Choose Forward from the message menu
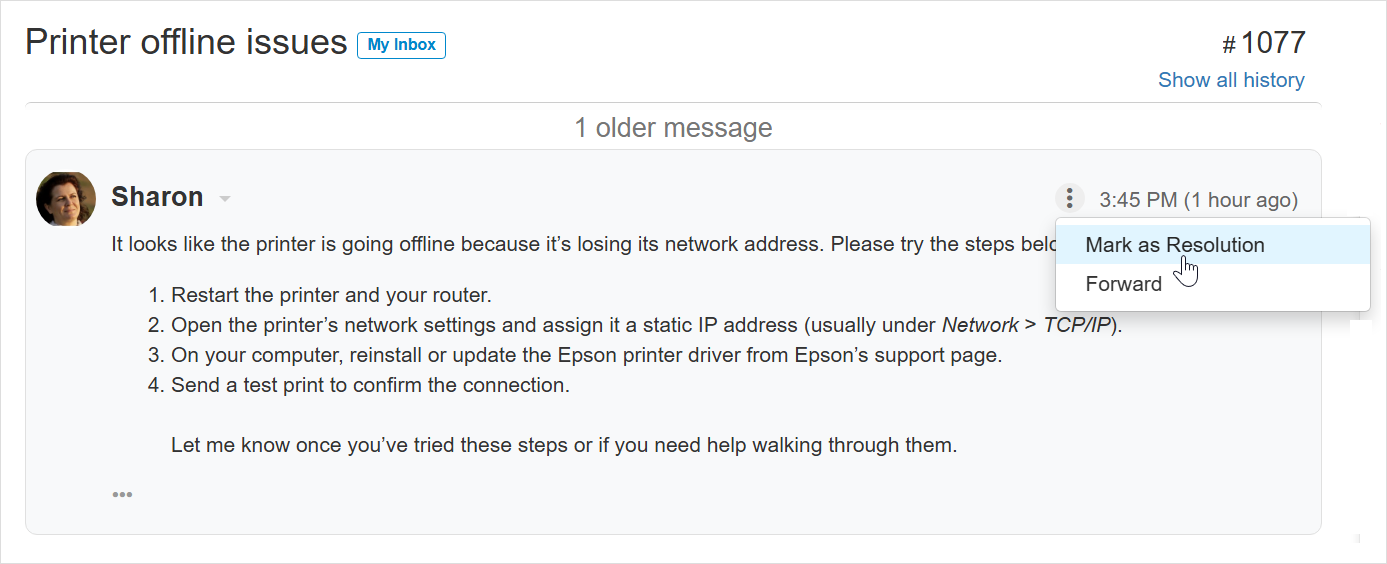The image size is (1387, 564). (x=1123, y=284)
